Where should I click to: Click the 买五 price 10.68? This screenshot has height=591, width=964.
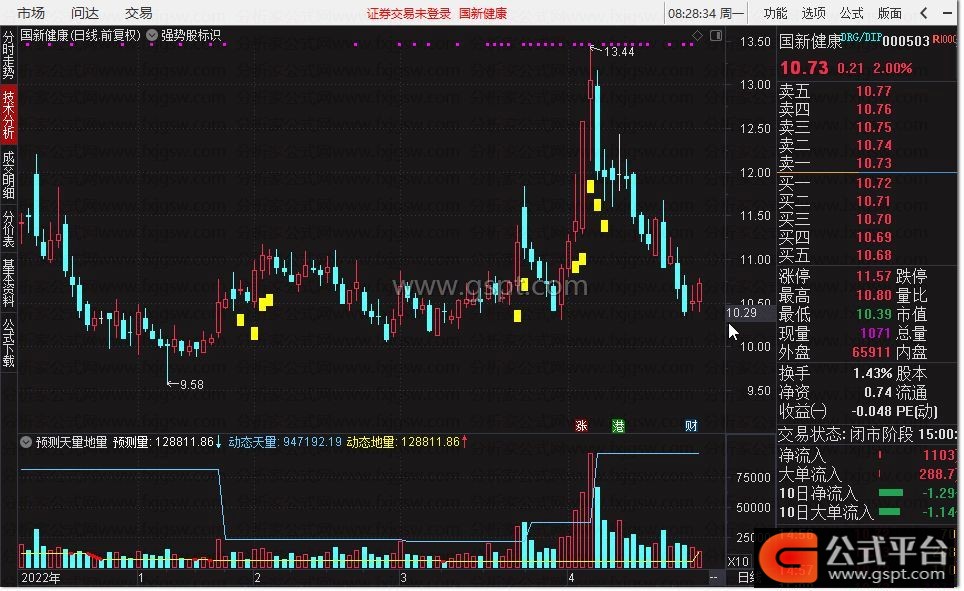874,255
